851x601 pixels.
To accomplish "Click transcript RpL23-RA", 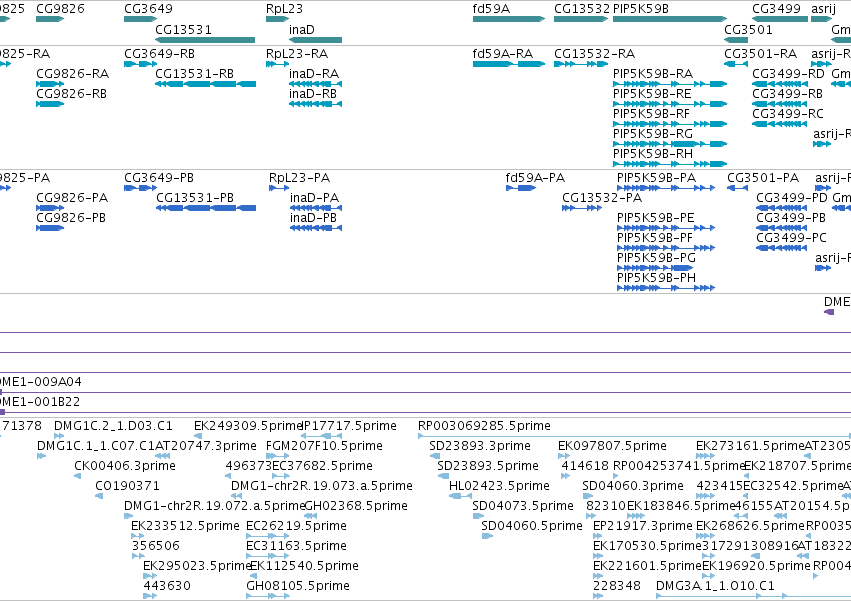I will coord(277,64).
